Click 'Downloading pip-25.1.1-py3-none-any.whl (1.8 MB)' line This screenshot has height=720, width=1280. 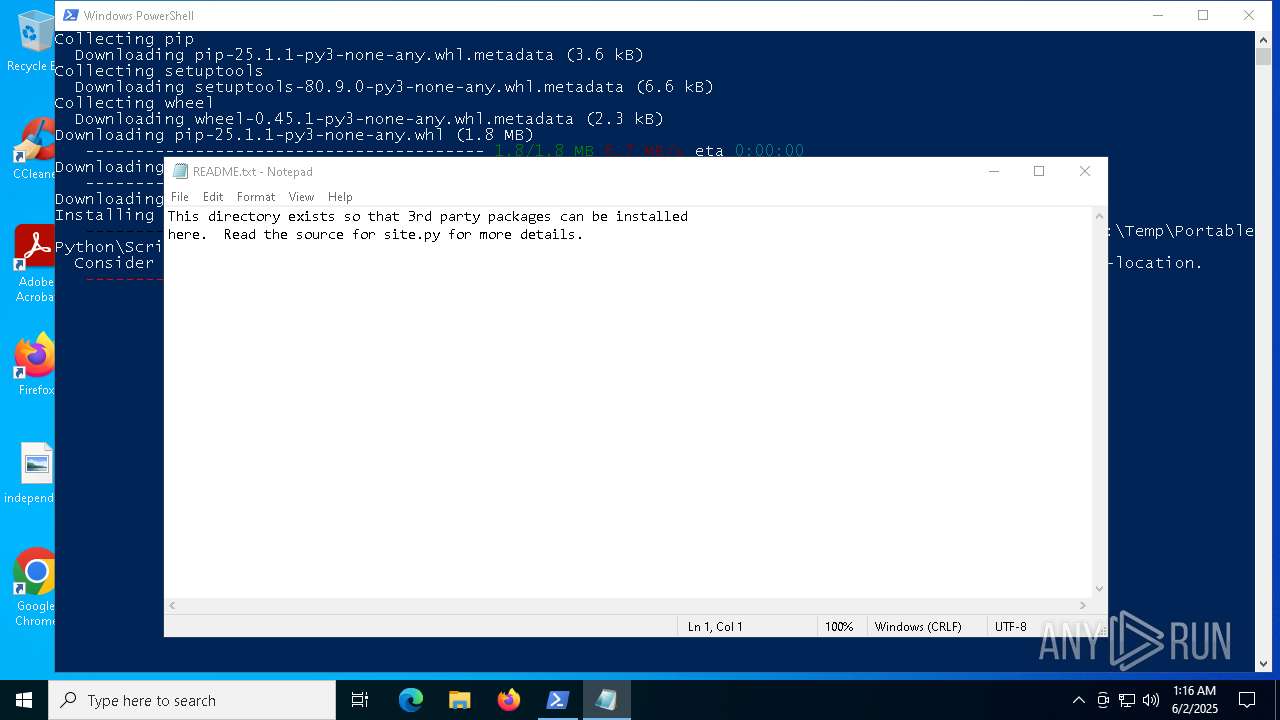click(x=294, y=135)
